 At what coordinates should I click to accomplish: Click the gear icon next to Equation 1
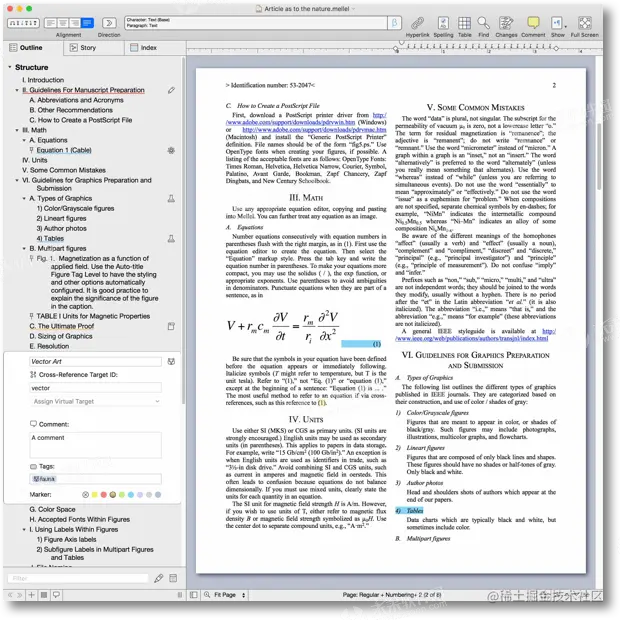pos(171,150)
